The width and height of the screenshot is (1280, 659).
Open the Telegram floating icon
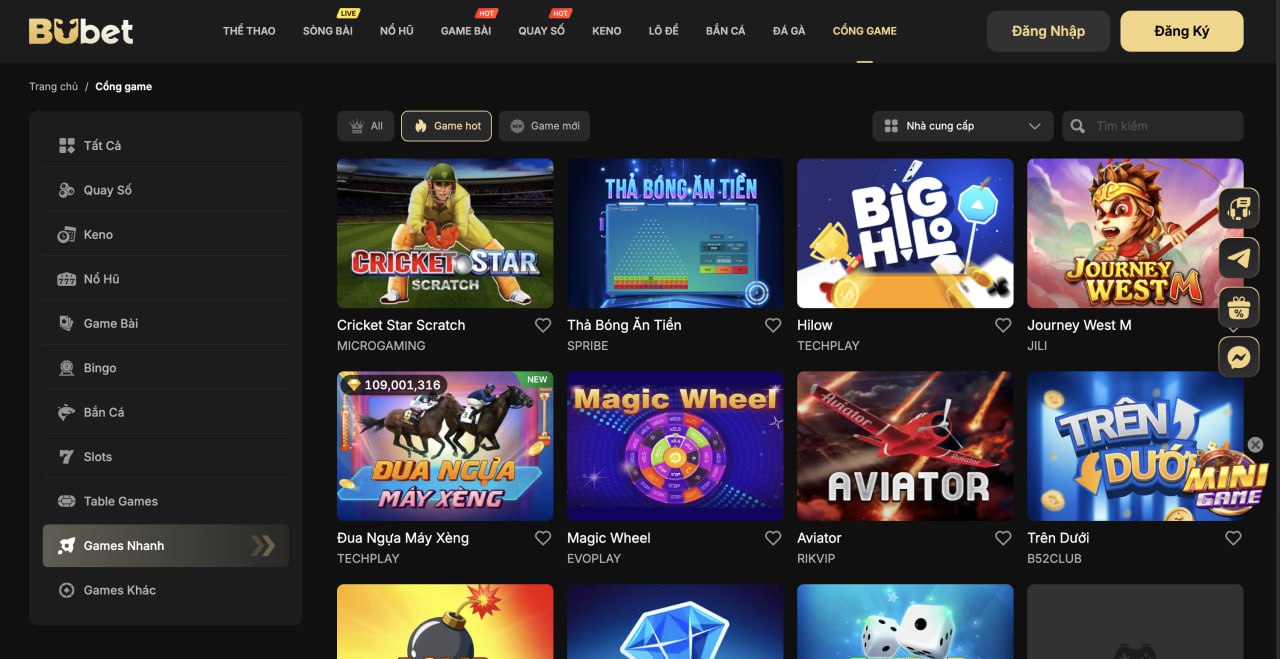pos(1239,258)
